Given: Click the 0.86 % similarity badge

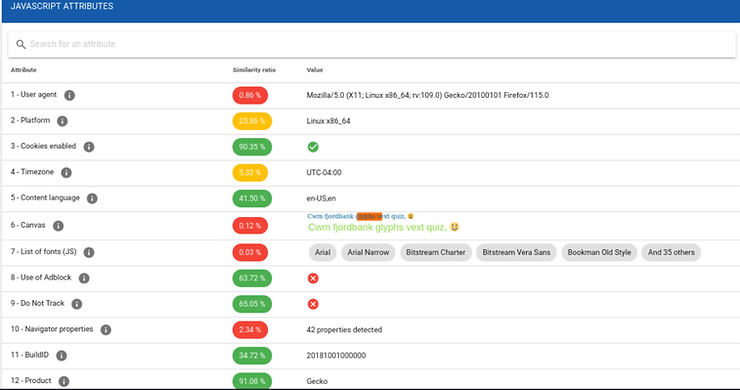Looking at the screenshot, I should (x=250, y=95).
